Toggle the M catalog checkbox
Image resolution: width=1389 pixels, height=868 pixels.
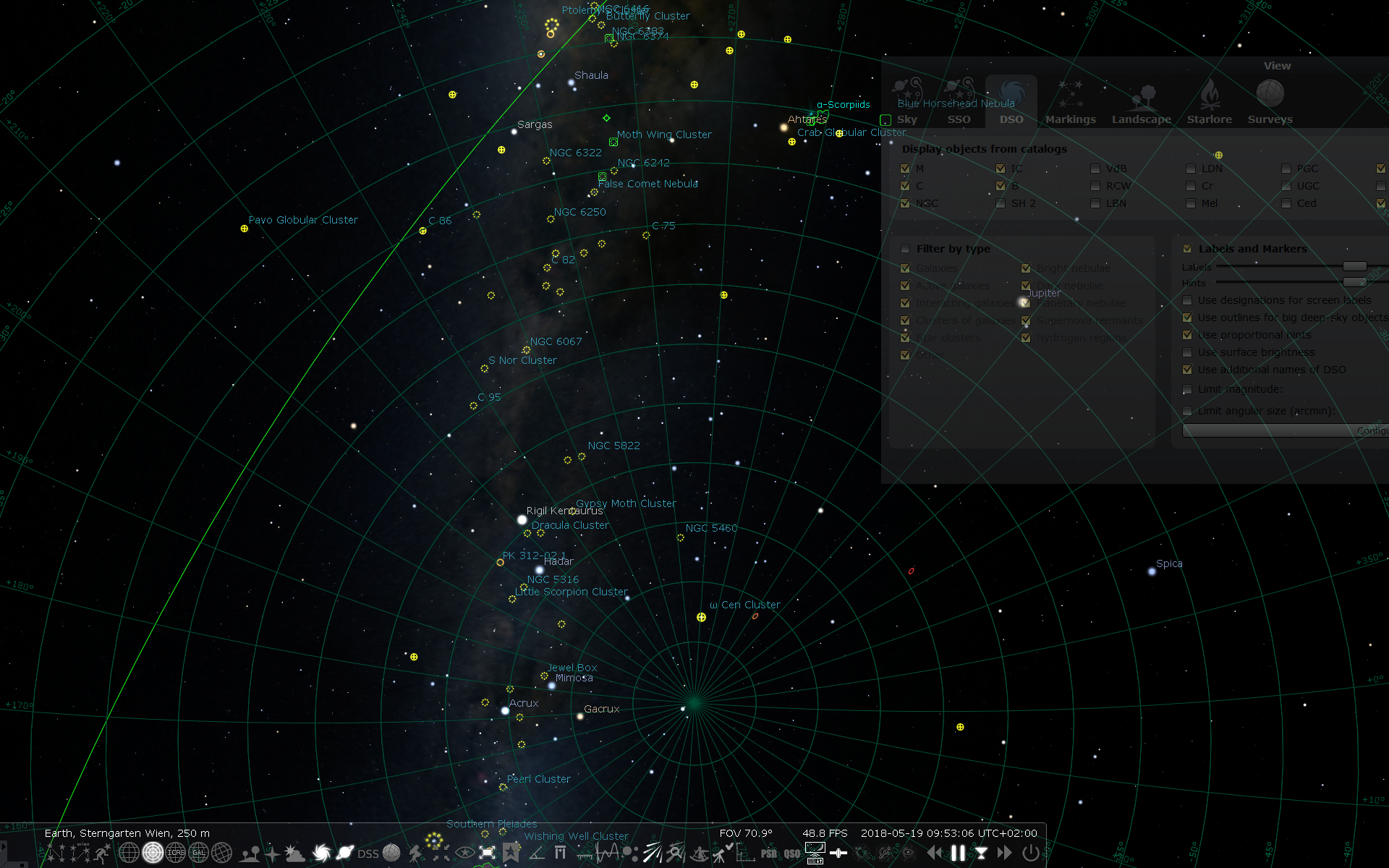pyautogui.click(x=905, y=169)
